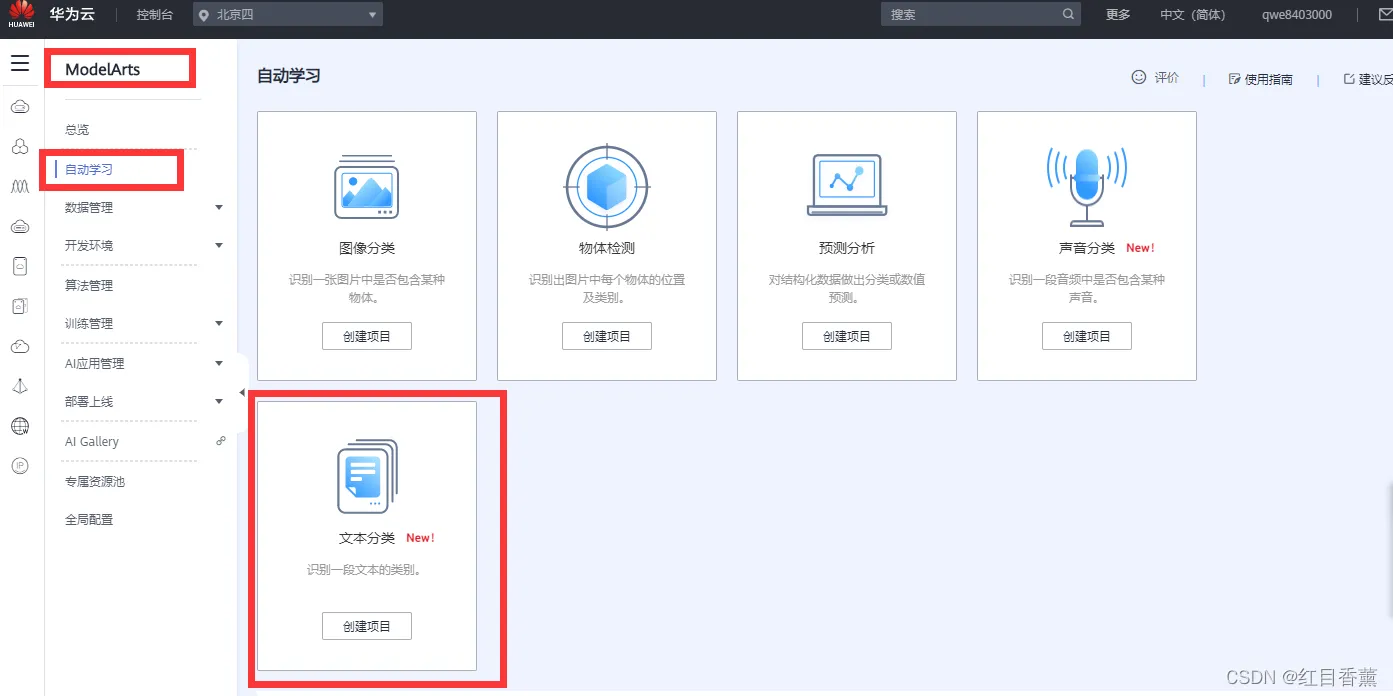
Task: Click the globe sidebar icon
Action: (x=20, y=427)
